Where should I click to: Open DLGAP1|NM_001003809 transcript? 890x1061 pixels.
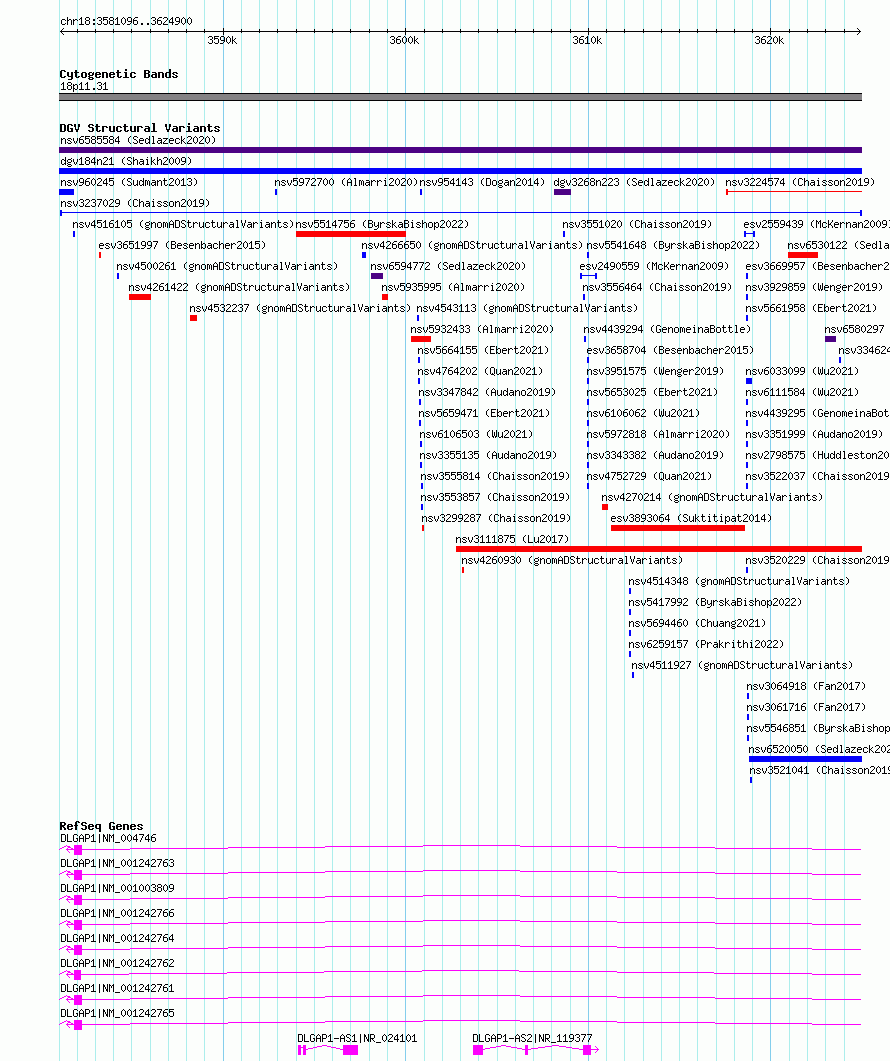click(117, 888)
